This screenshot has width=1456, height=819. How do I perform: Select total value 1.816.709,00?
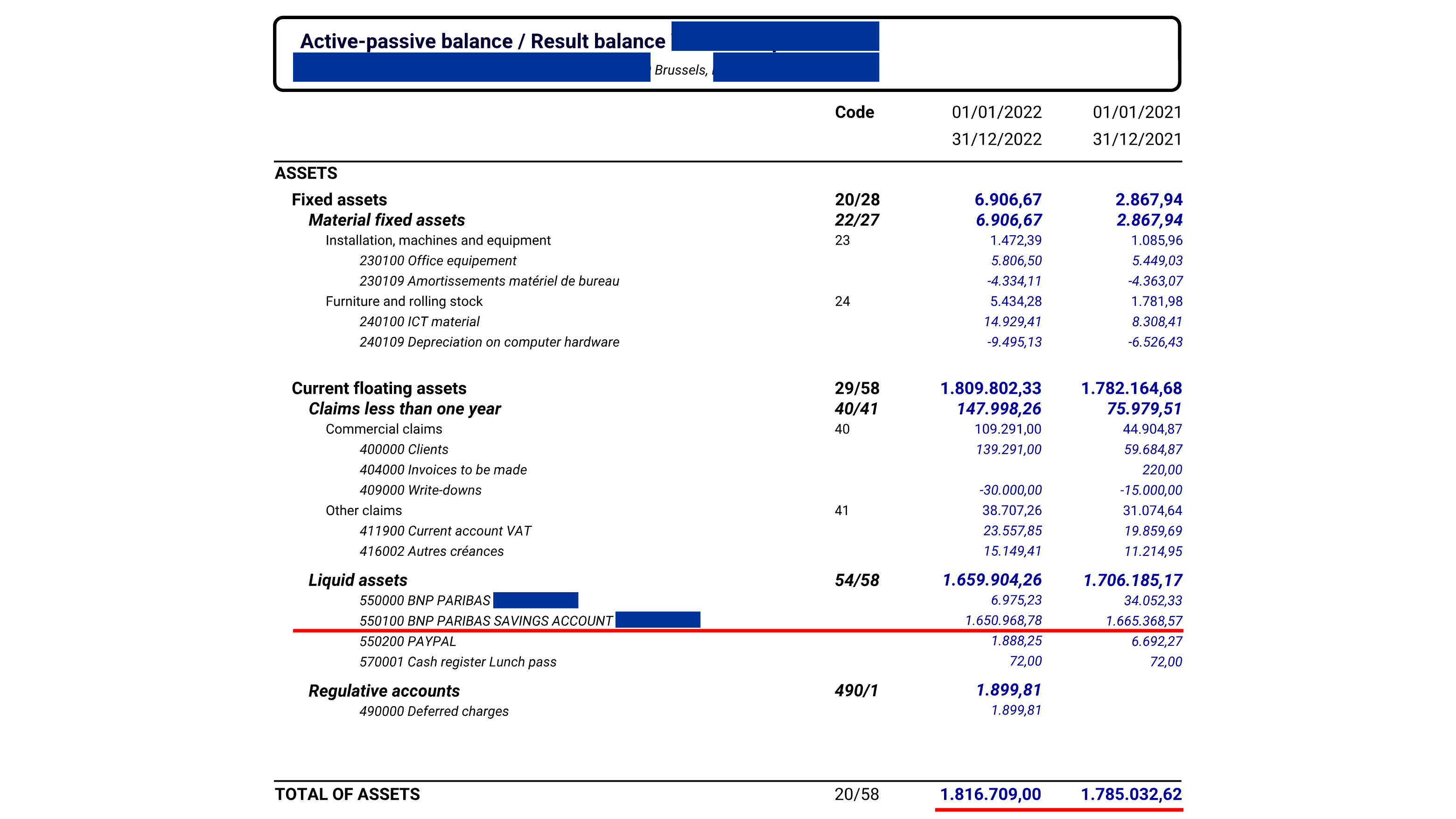[990, 794]
